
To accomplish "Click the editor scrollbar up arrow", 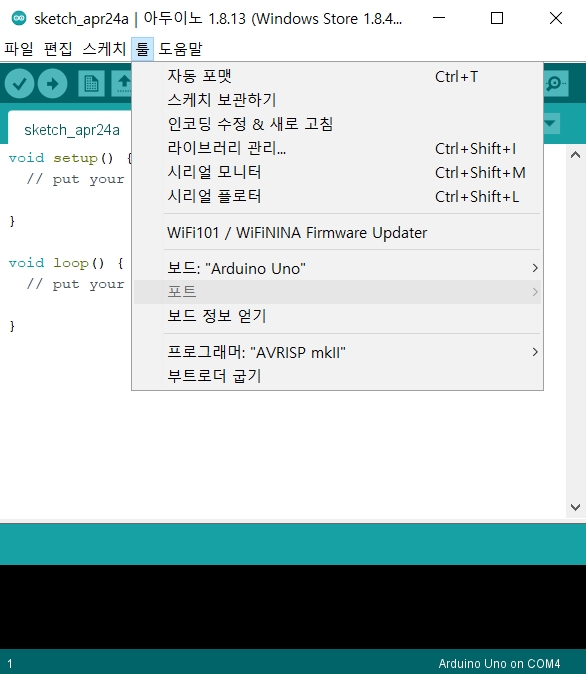I will [575, 155].
